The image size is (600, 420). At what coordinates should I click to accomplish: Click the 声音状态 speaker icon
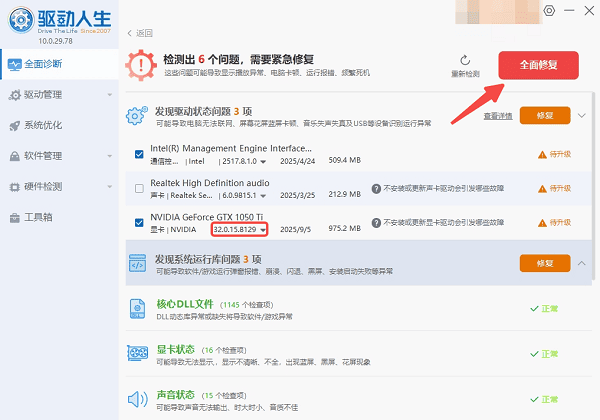pos(138,401)
